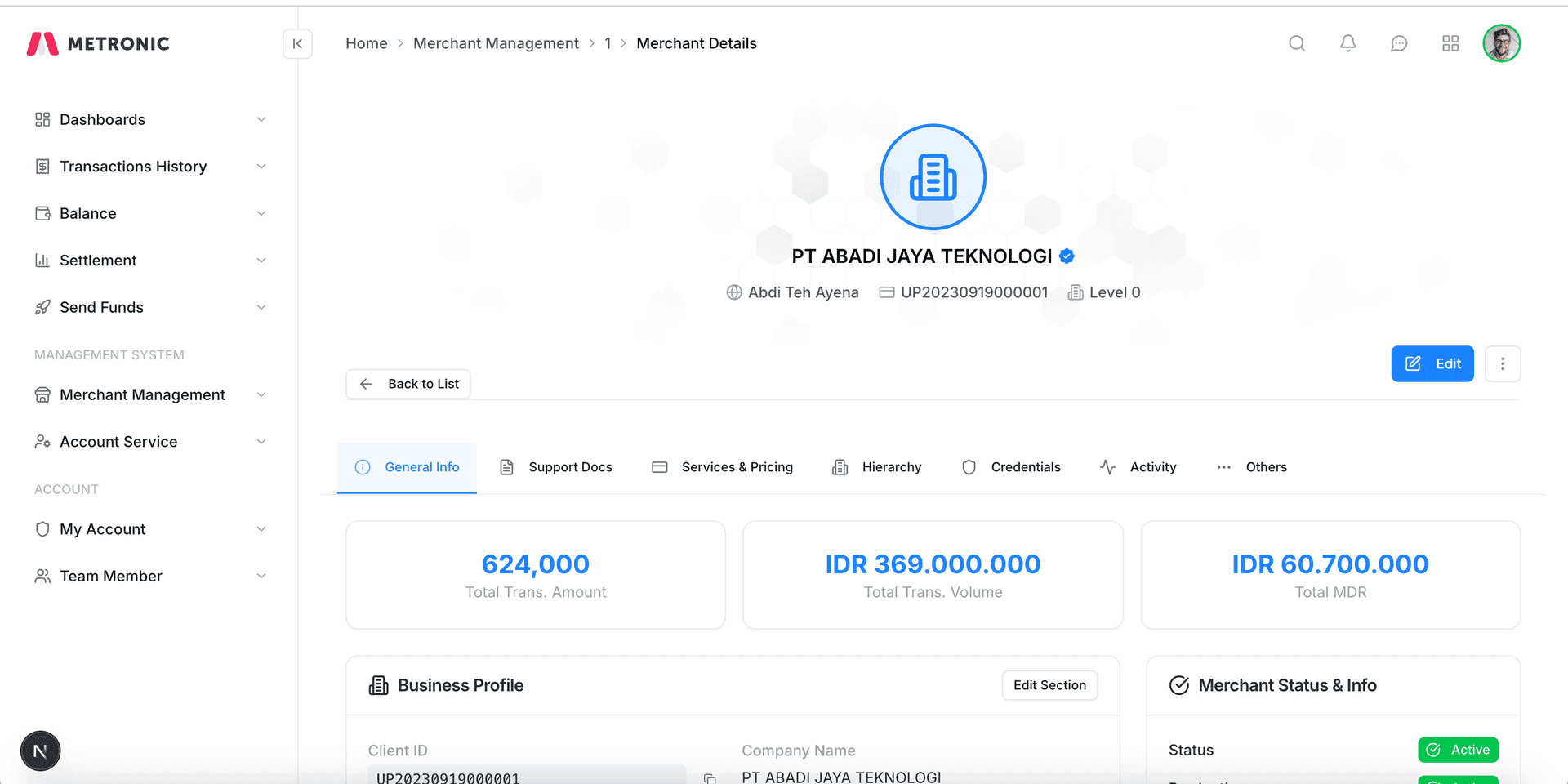Click Edit Section in Business Profile

1049,685
